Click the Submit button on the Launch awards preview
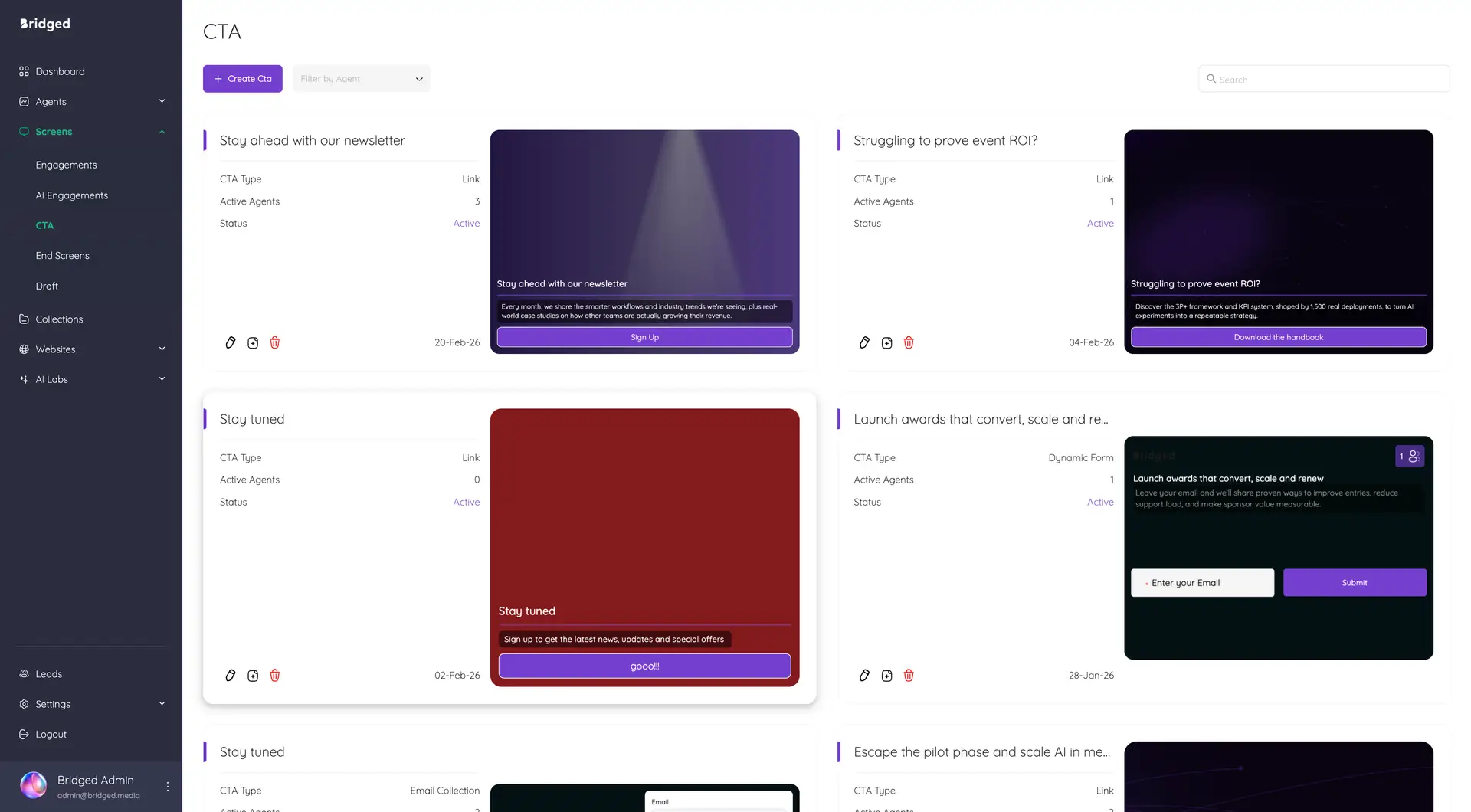This screenshot has width=1471, height=812. tap(1355, 582)
